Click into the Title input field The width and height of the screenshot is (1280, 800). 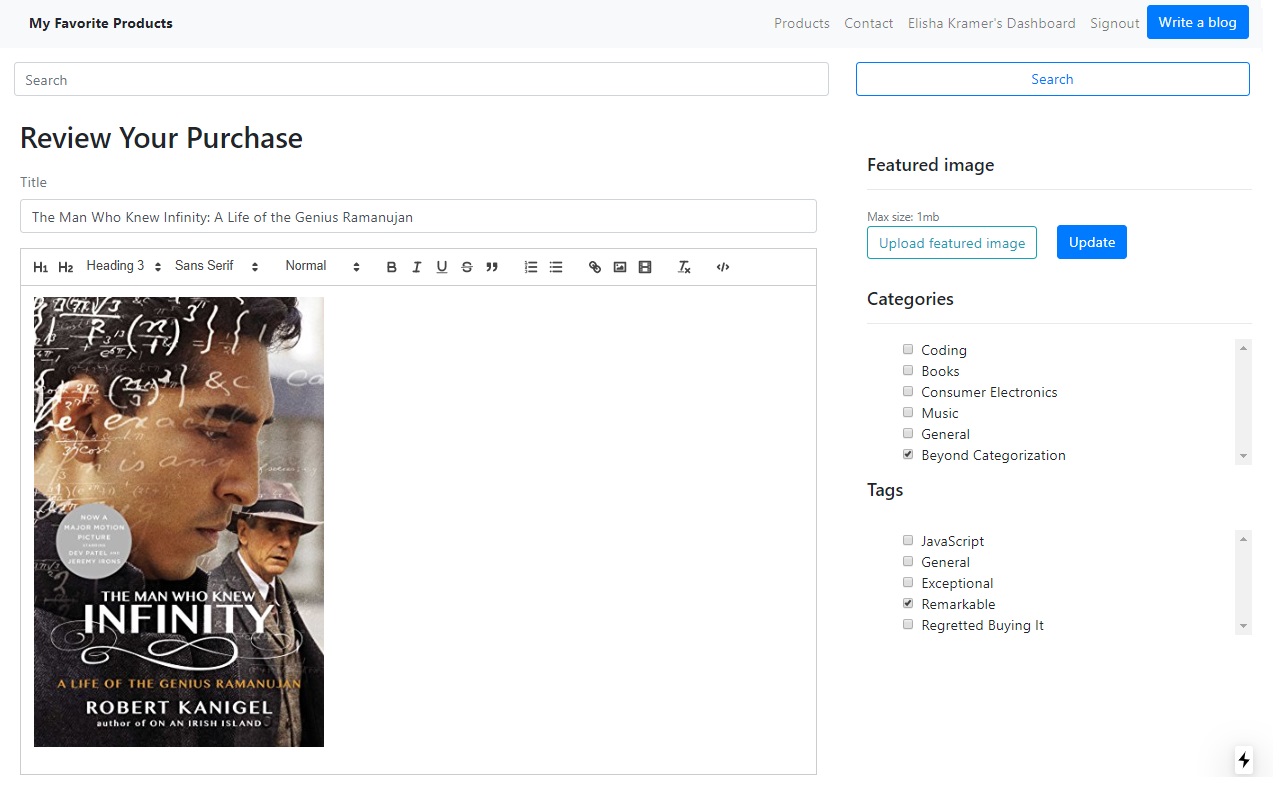point(418,217)
